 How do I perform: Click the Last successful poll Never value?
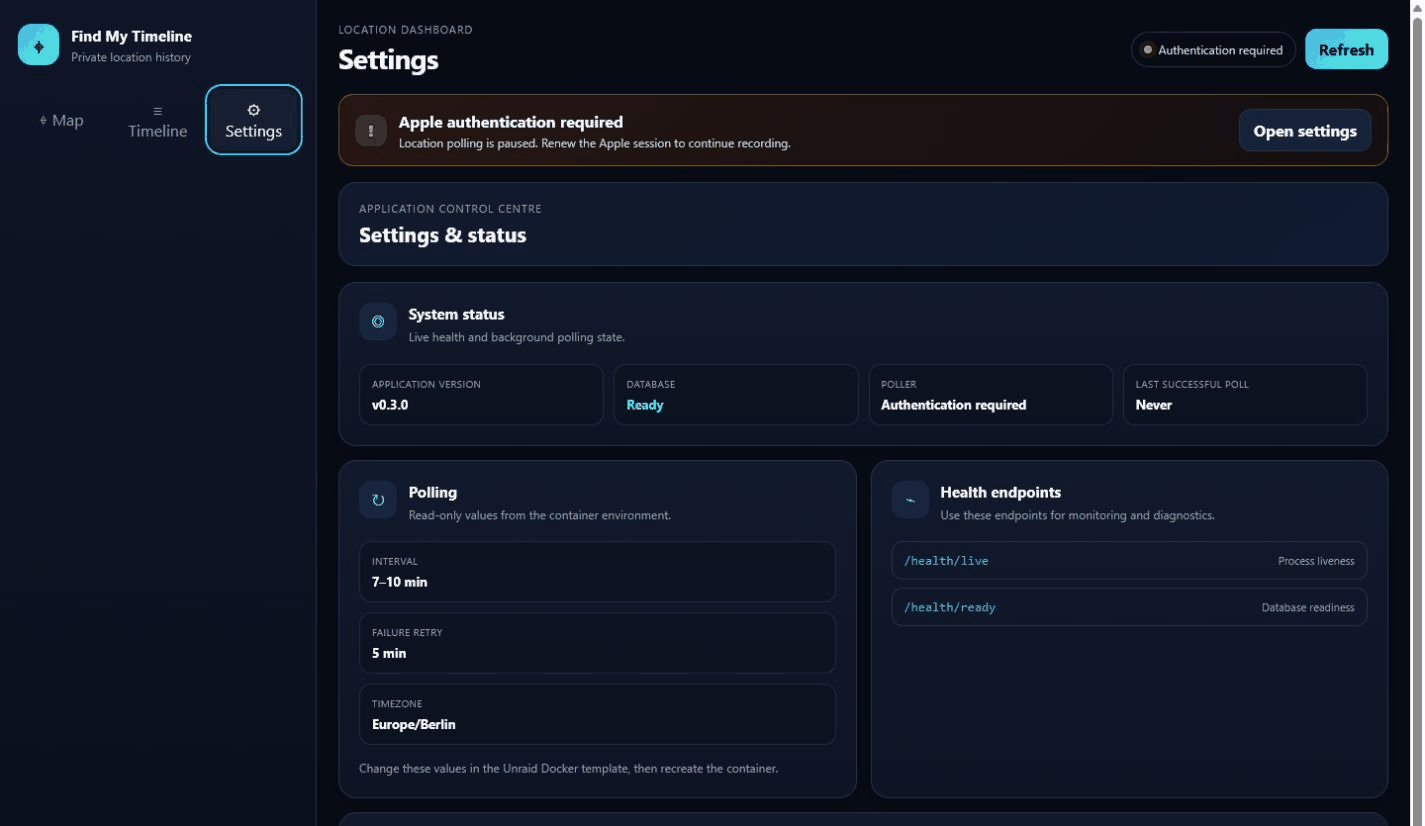click(1153, 405)
